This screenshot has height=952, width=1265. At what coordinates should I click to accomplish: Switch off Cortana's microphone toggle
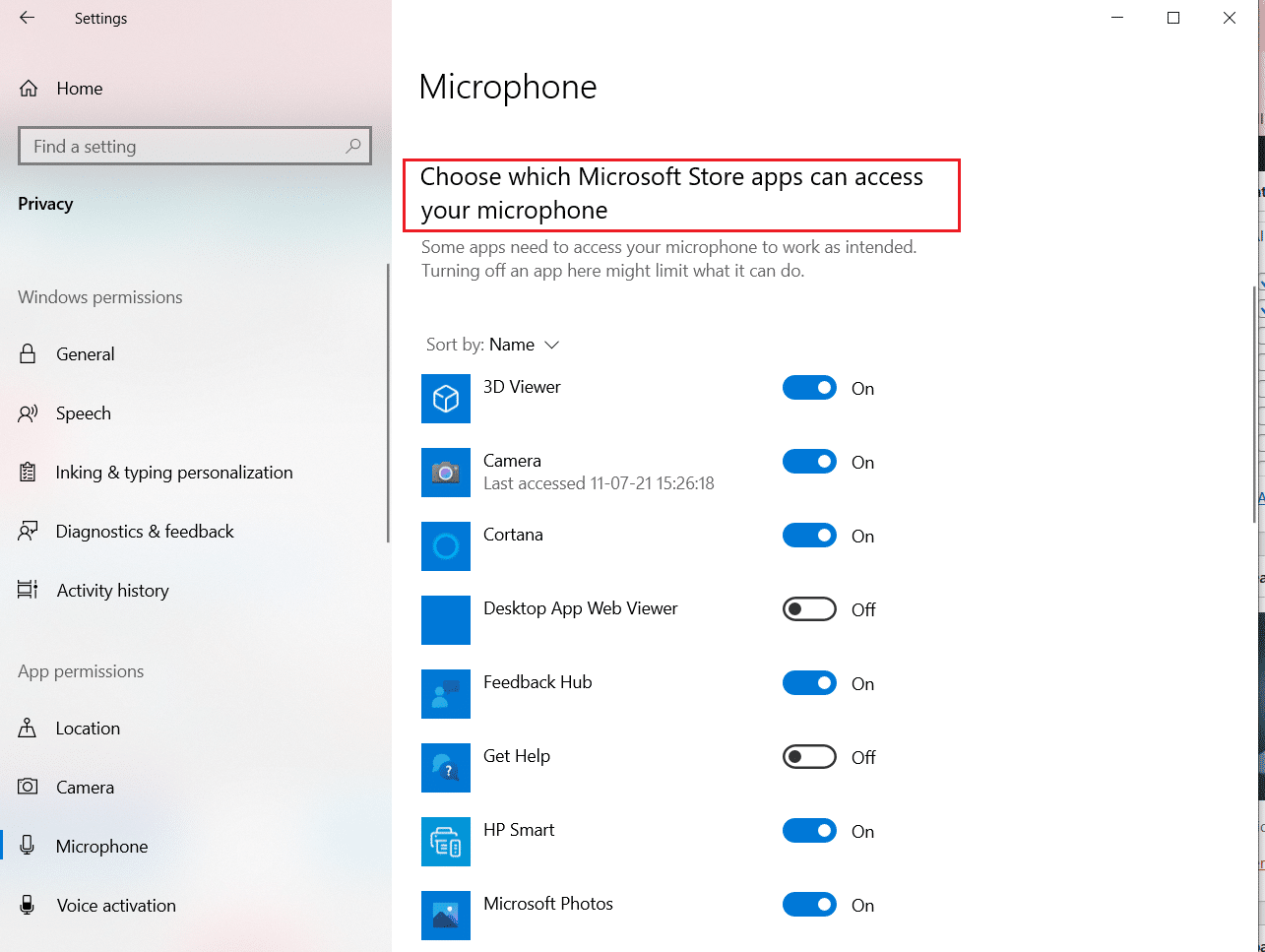[x=809, y=536]
